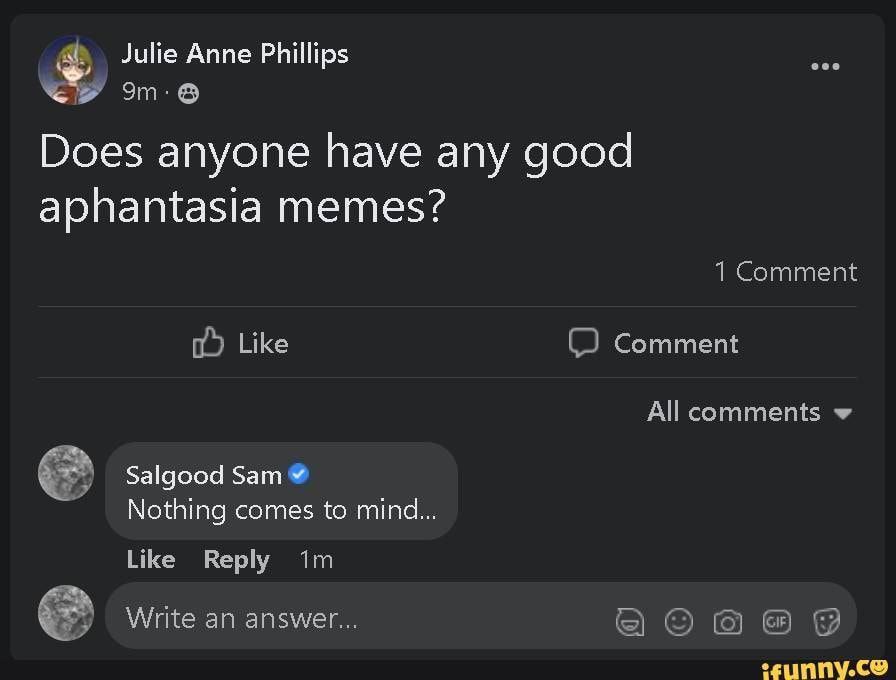Image resolution: width=896 pixels, height=680 pixels.
Task: Click the Comment speech bubble button
Action: (x=654, y=343)
